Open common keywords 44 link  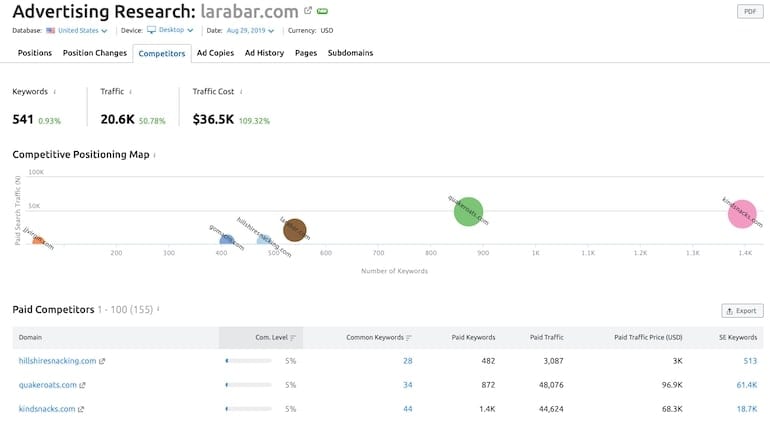(x=408, y=409)
